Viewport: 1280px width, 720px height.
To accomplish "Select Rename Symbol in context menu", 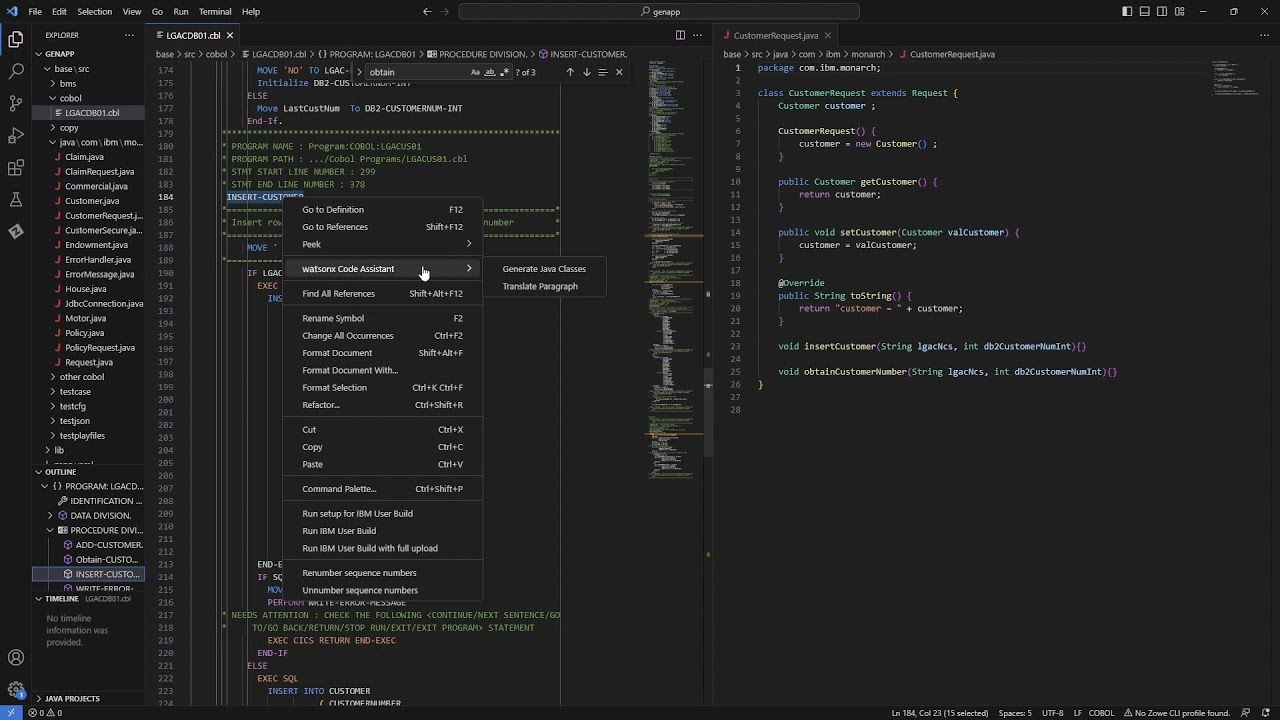I will pos(333,319).
